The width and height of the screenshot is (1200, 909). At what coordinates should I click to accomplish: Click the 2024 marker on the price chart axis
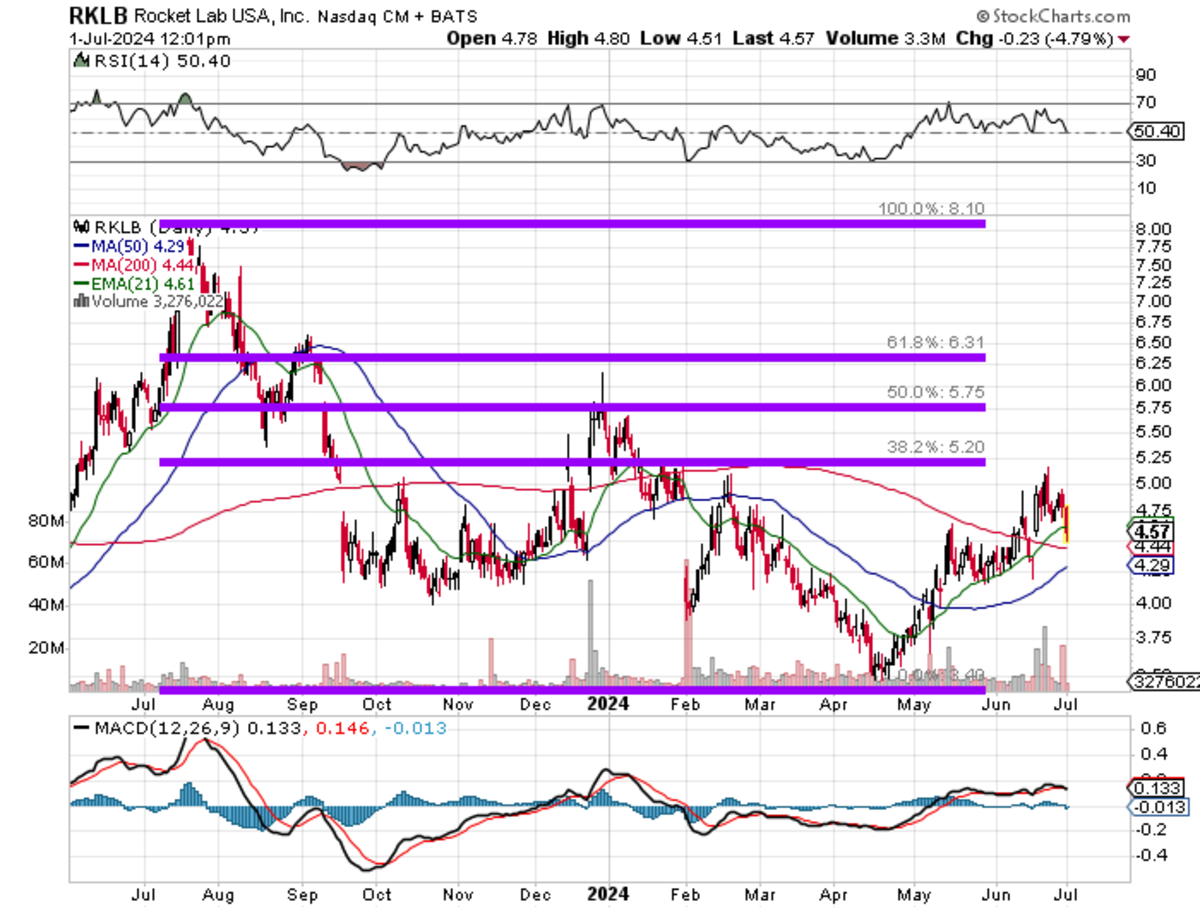608,703
